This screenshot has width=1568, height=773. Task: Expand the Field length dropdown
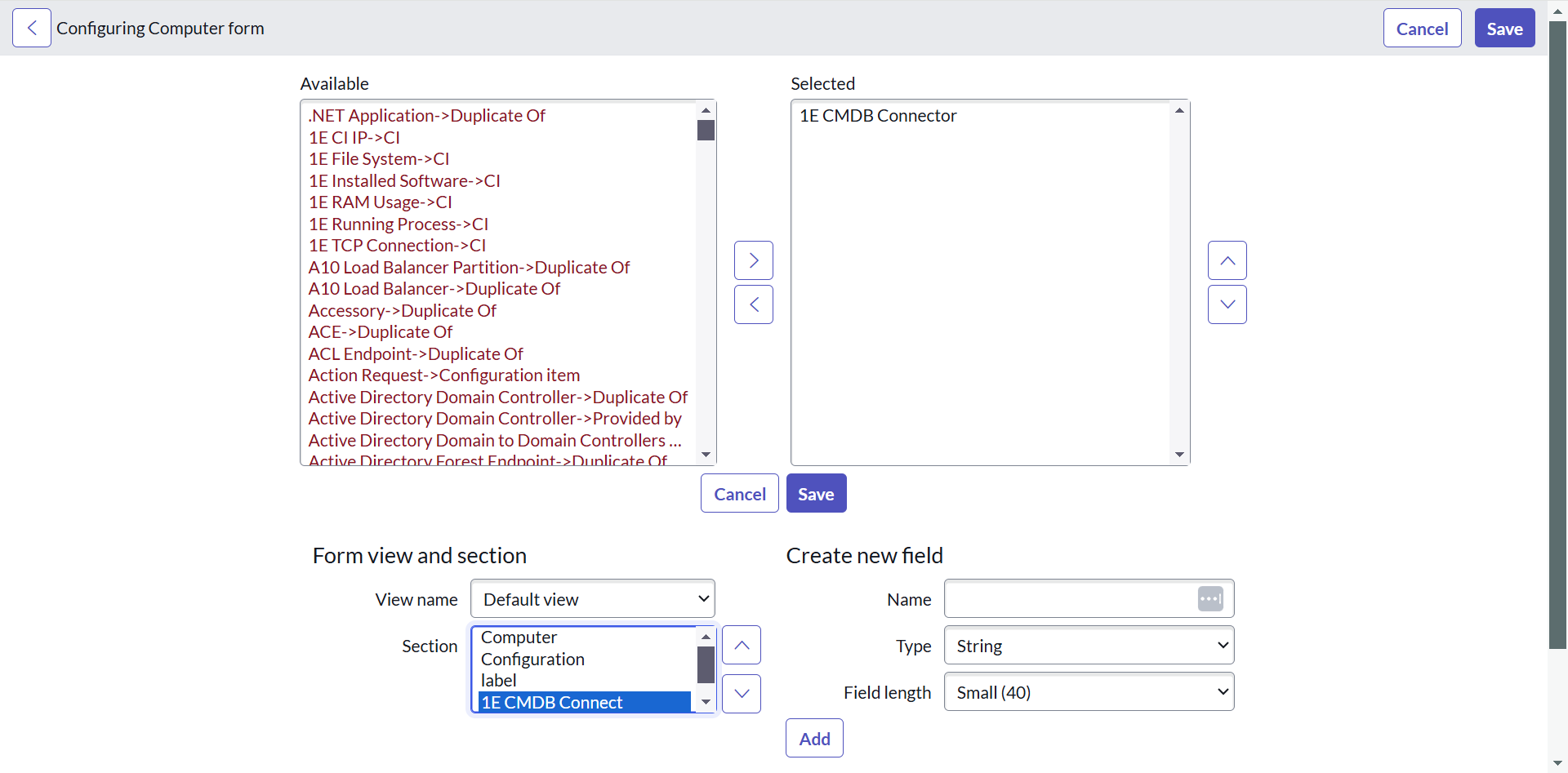(x=1088, y=692)
